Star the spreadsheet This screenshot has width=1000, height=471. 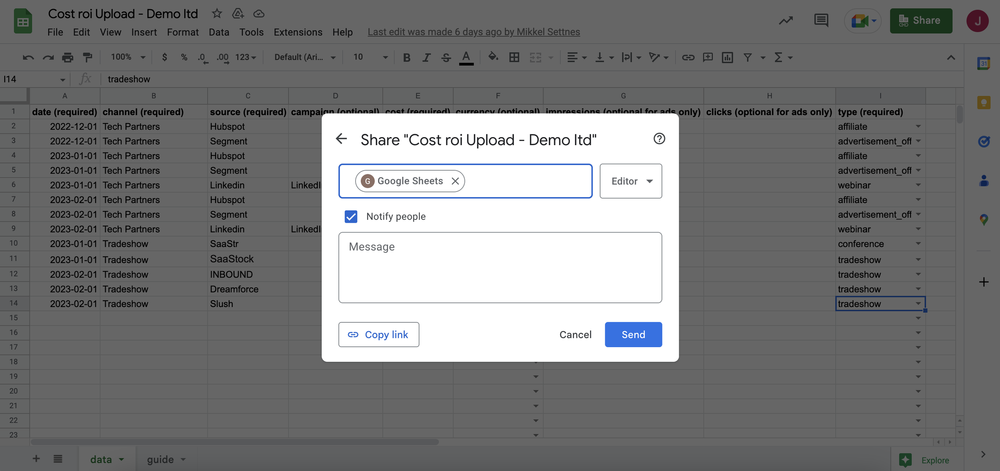click(217, 13)
